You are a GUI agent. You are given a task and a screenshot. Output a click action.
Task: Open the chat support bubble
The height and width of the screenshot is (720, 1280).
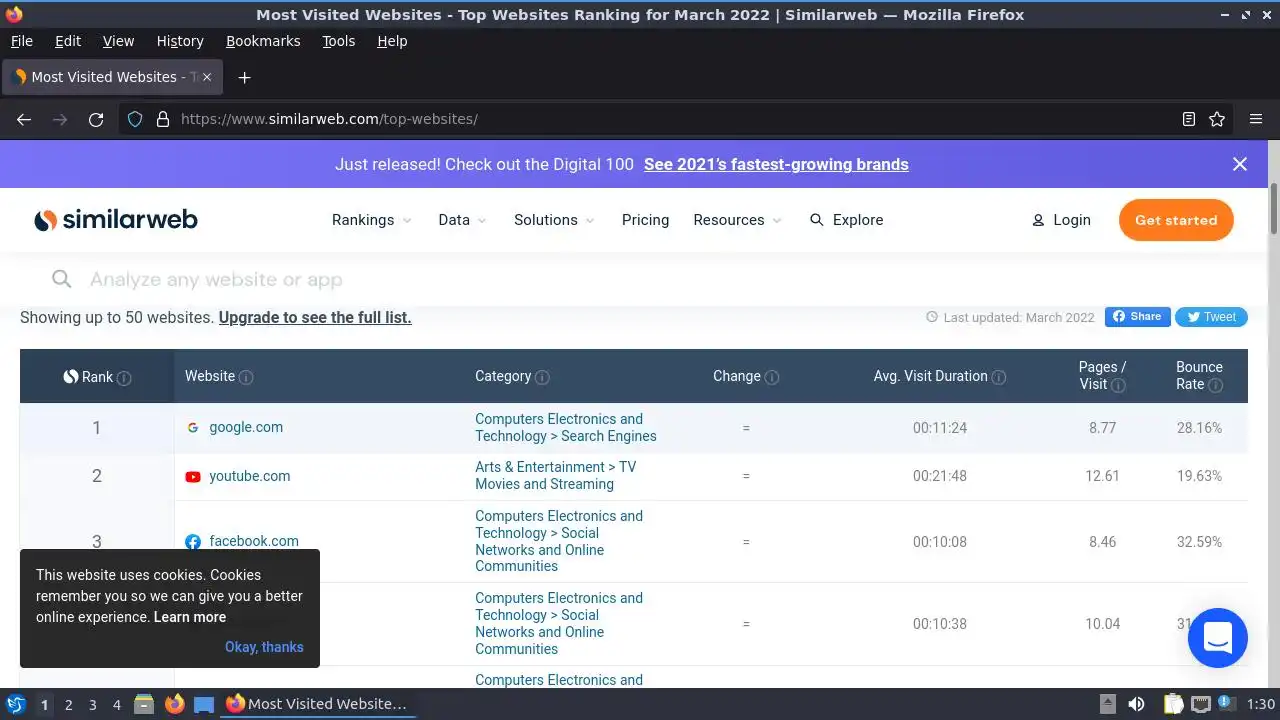pos(1218,638)
